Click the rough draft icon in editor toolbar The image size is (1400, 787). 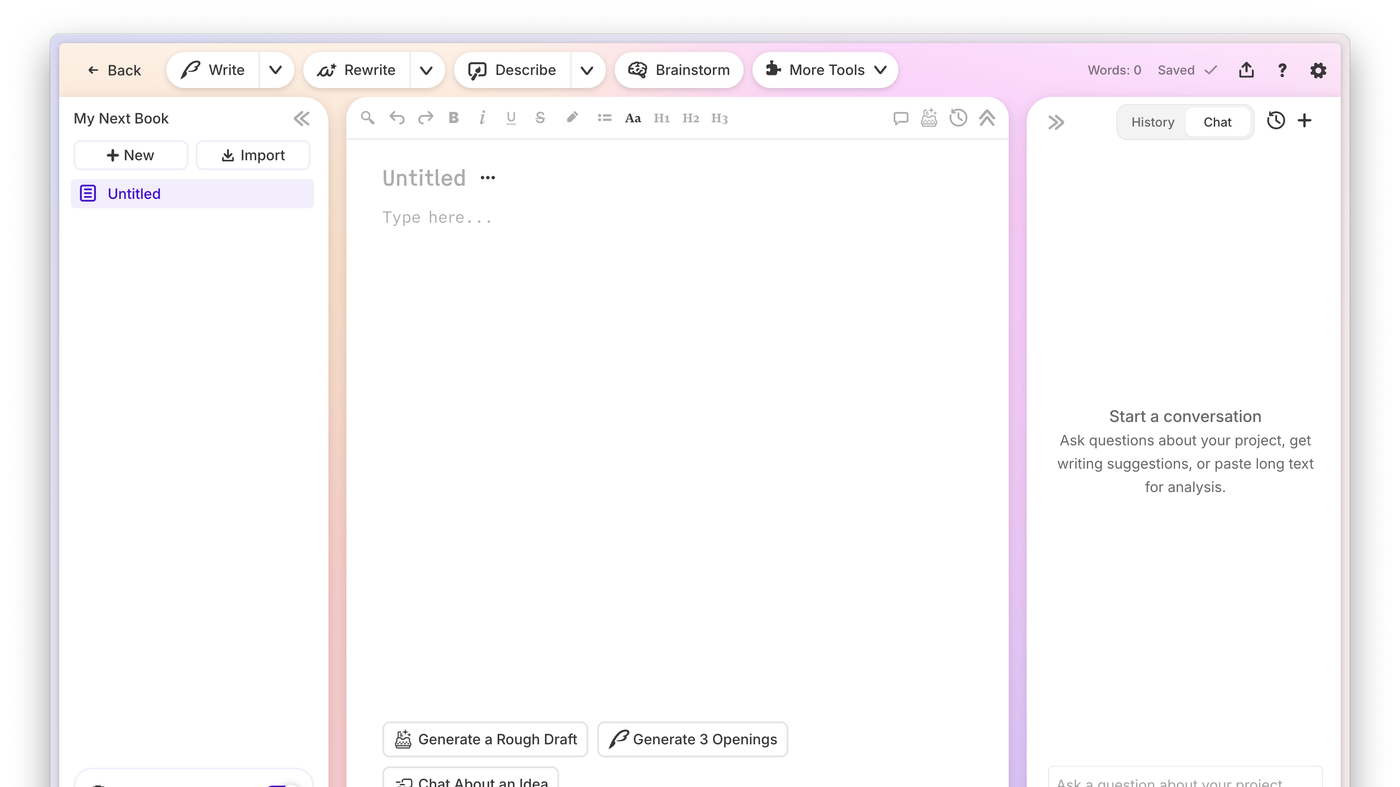(x=929, y=118)
